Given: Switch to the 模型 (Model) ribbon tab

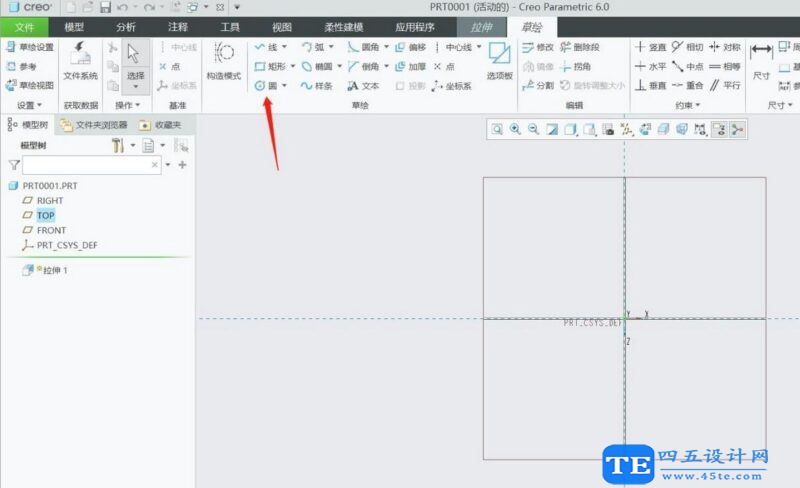Looking at the screenshot, I should tap(74, 27).
